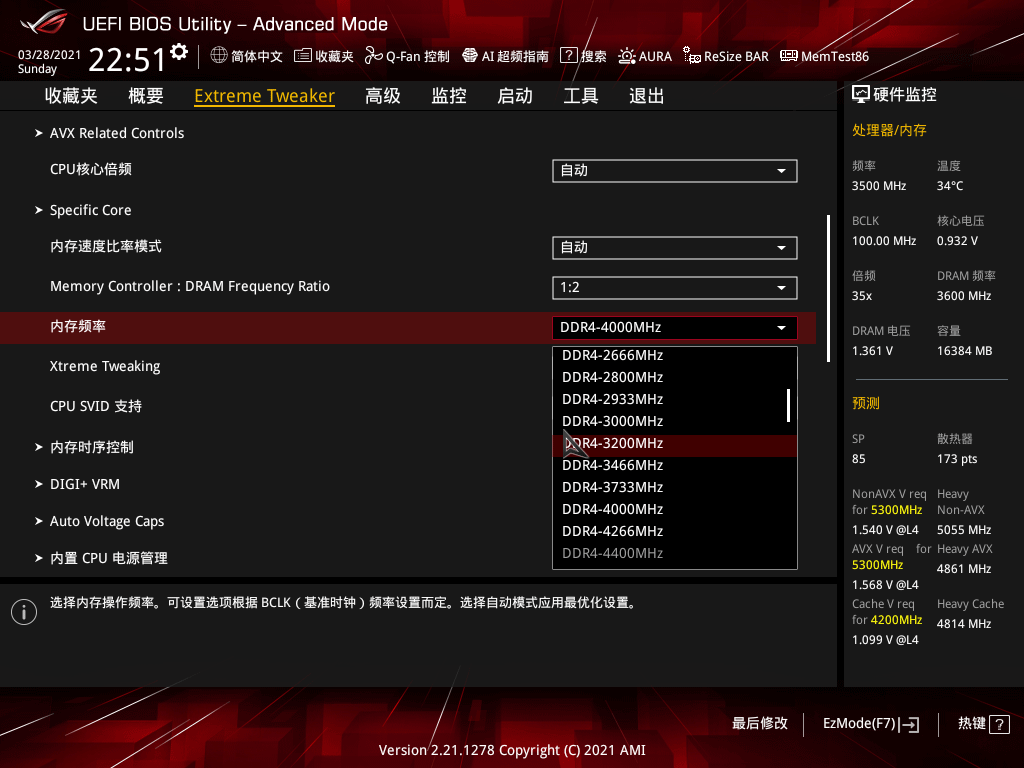Image resolution: width=1024 pixels, height=768 pixels.
Task: Select the CPU SVID 支持 row
Action: 95,406
